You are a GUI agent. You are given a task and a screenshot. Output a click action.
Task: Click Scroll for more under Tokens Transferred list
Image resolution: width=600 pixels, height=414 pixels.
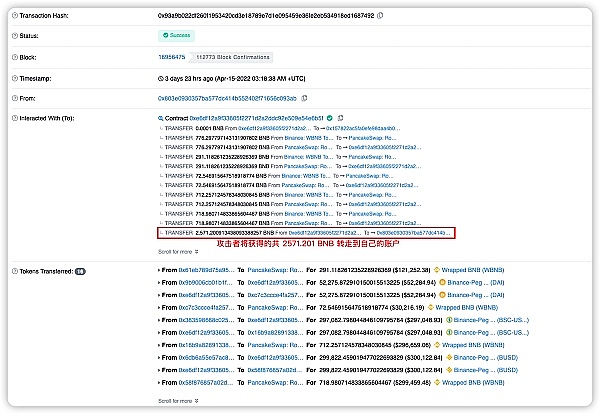pos(178,401)
